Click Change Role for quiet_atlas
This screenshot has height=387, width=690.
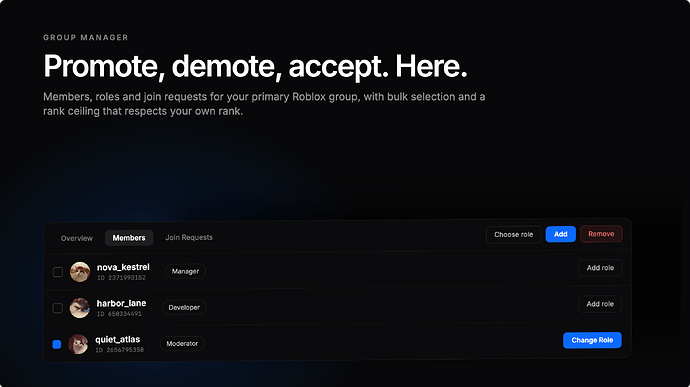(592, 340)
